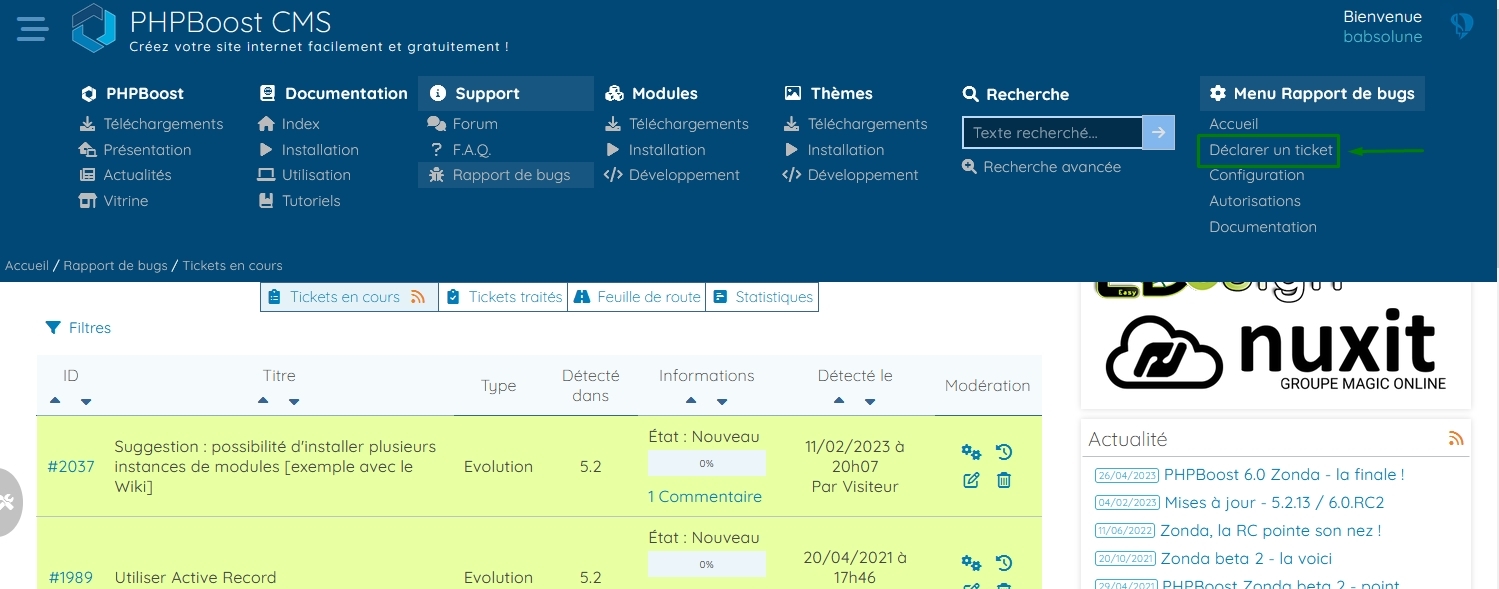
Task: Sort Titre column descending
Action: coord(294,402)
